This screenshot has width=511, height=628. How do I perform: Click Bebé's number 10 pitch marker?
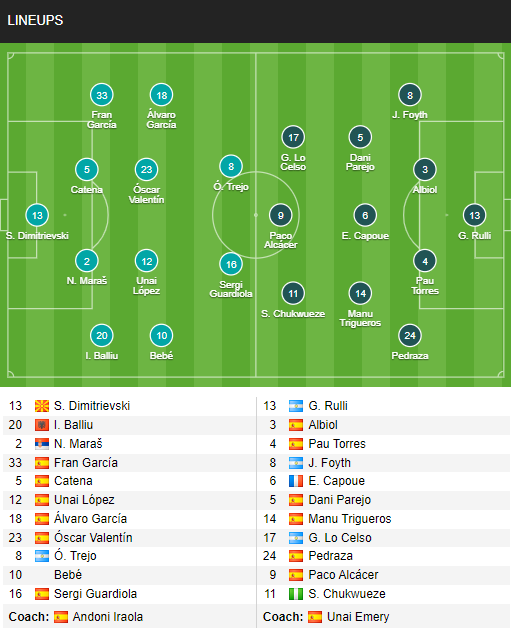coord(161,336)
